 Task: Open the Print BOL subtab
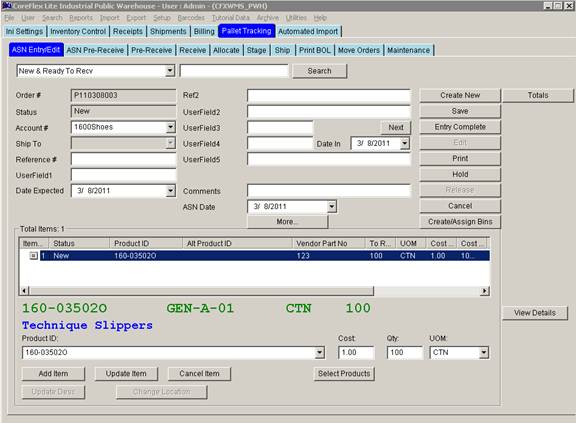coord(314,50)
